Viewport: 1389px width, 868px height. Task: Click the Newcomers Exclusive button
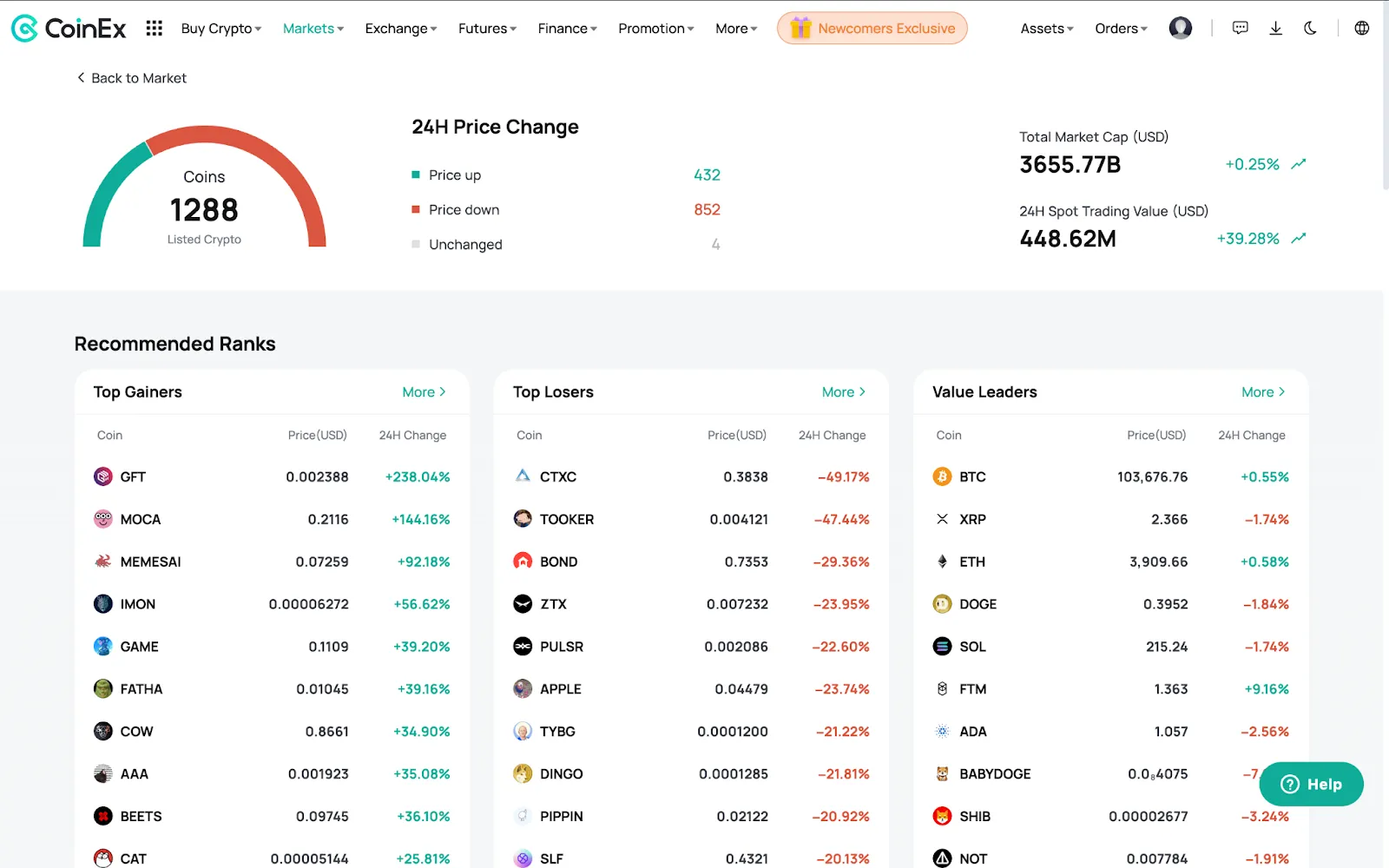pos(872,29)
